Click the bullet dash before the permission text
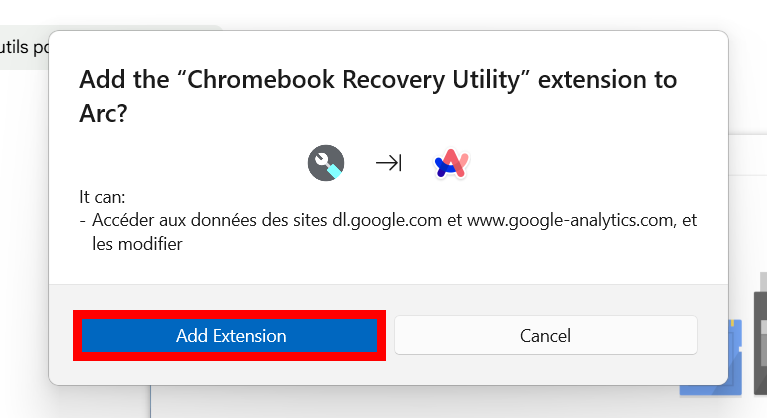 point(82,220)
